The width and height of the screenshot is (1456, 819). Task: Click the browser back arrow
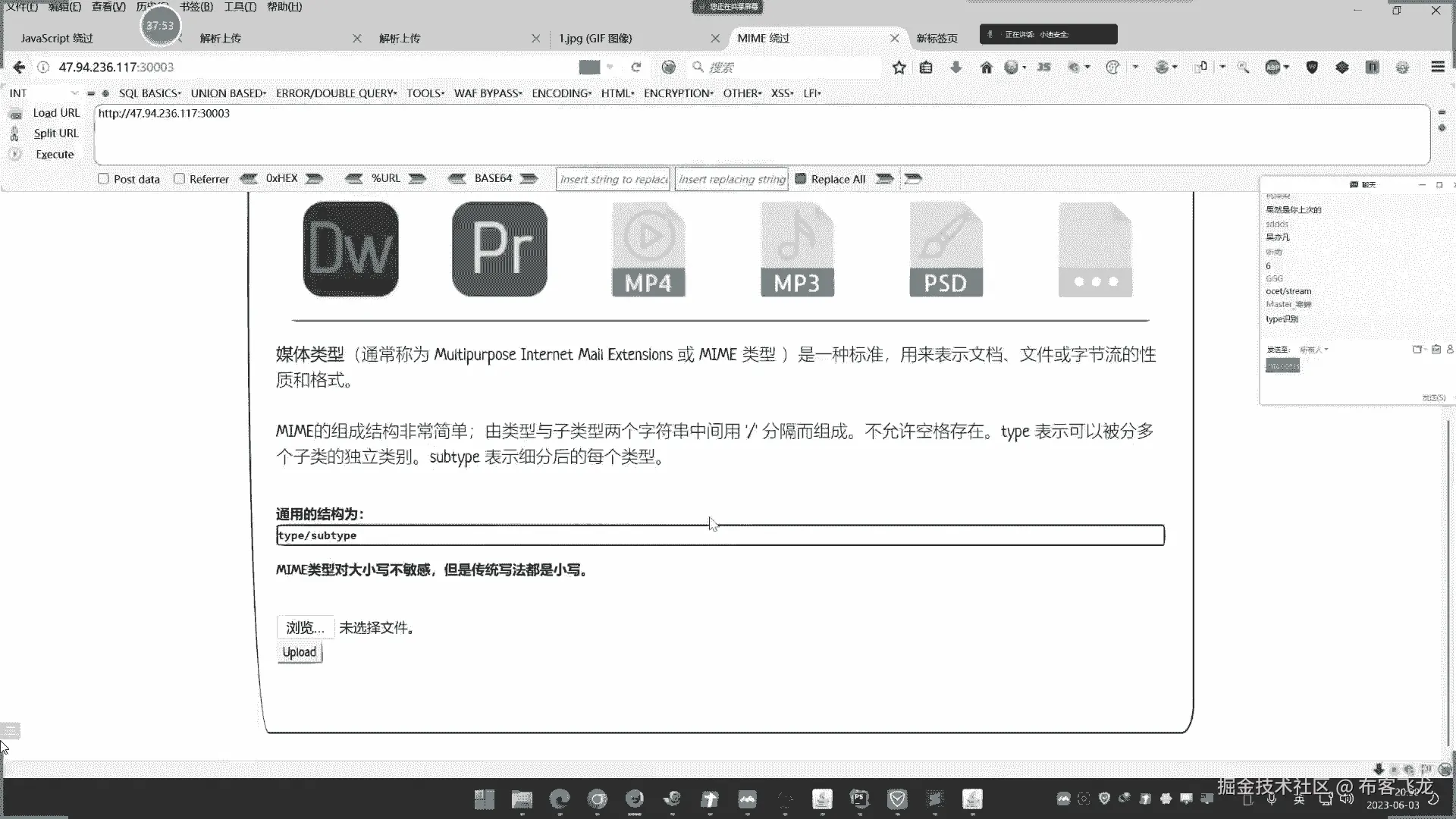[x=19, y=67]
